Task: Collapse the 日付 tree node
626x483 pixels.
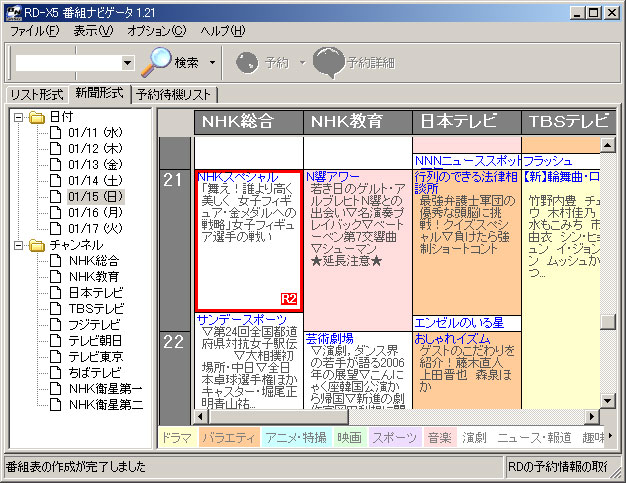Action: point(18,117)
